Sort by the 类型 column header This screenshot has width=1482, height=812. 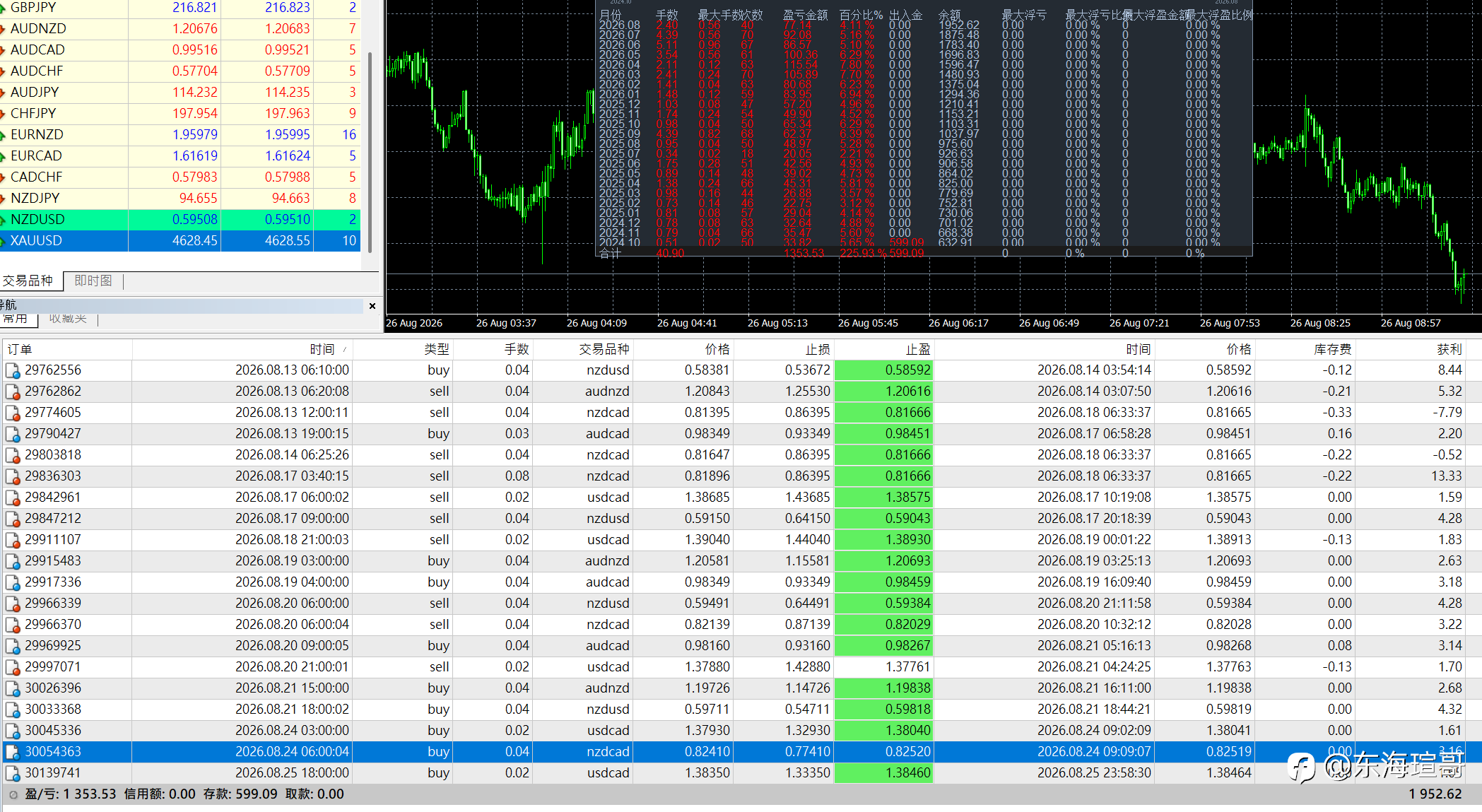click(x=402, y=349)
